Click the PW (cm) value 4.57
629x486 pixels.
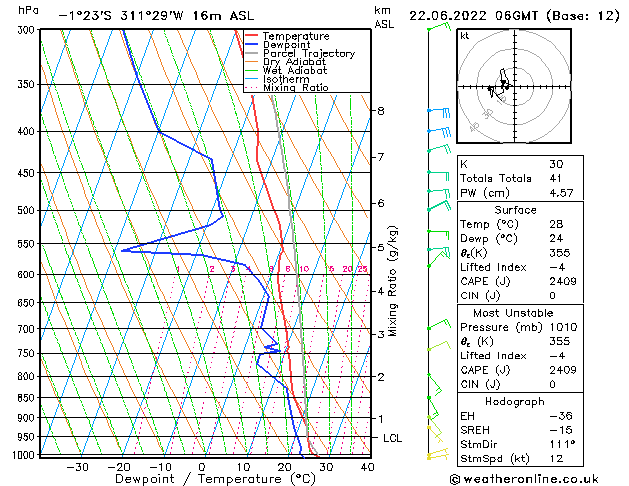click(x=561, y=193)
